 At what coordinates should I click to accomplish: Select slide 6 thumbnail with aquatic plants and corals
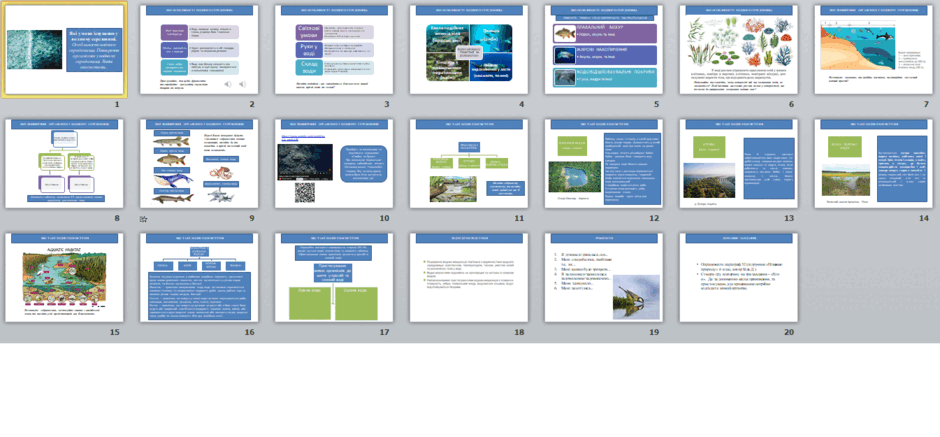pos(739,50)
